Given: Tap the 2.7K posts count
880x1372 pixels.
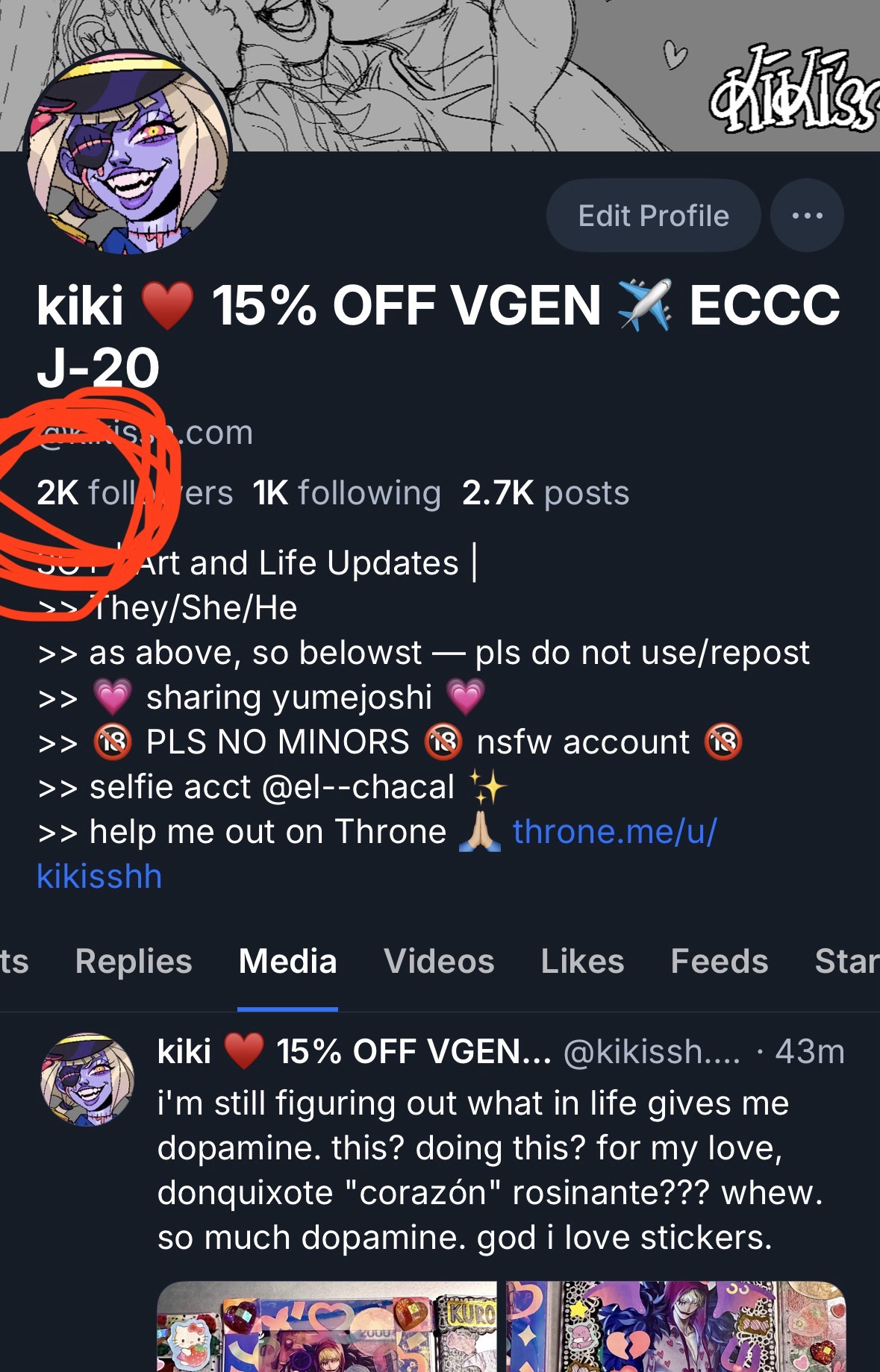Looking at the screenshot, I should tap(546, 493).
